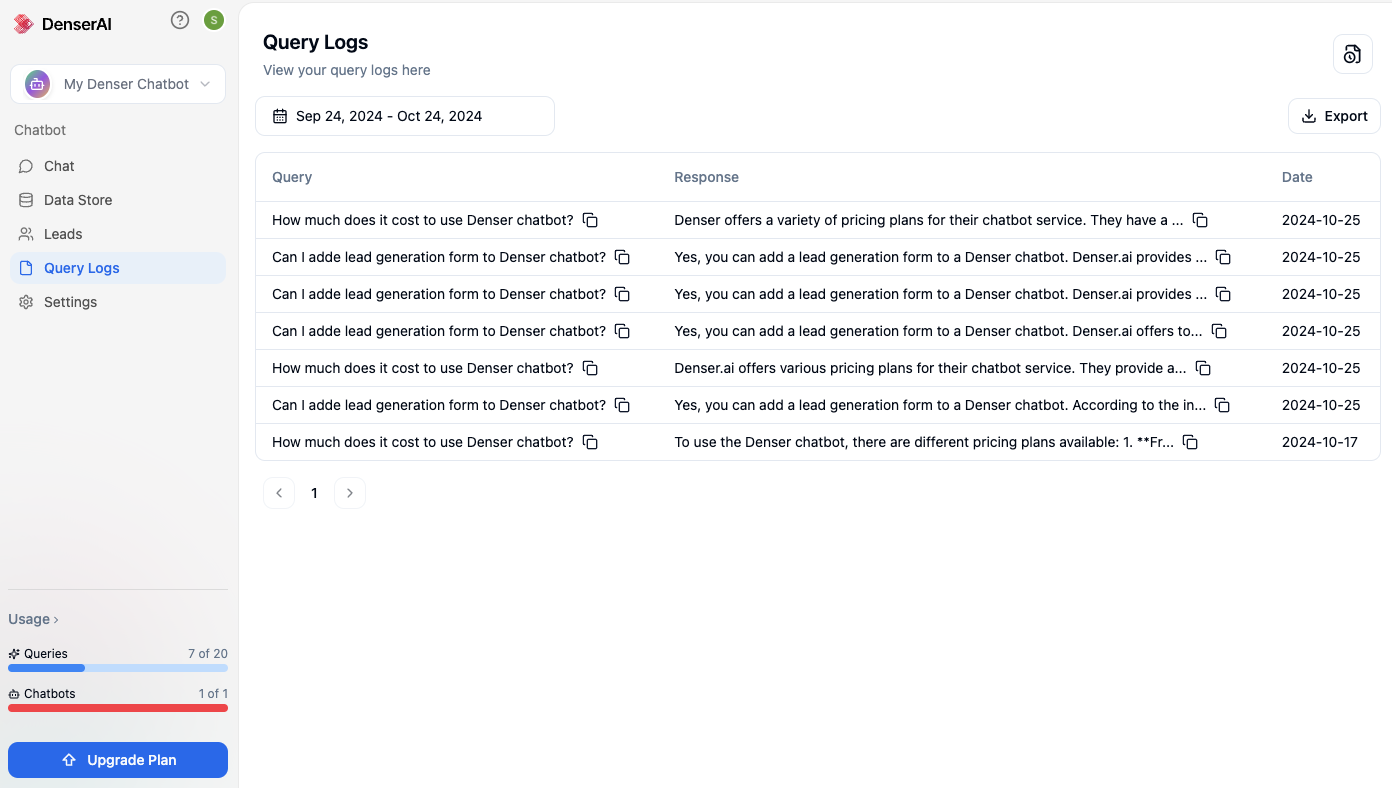Open the help question-mark icon

coord(180,19)
